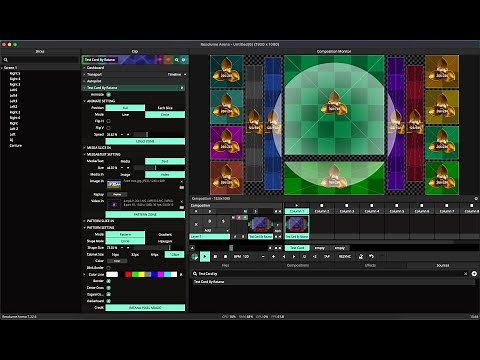Open the layer Add blend mode dropdown
Image resolution: width=480 pixels, height=360 pixels.
pyautogui.click(x=216, y=230)
